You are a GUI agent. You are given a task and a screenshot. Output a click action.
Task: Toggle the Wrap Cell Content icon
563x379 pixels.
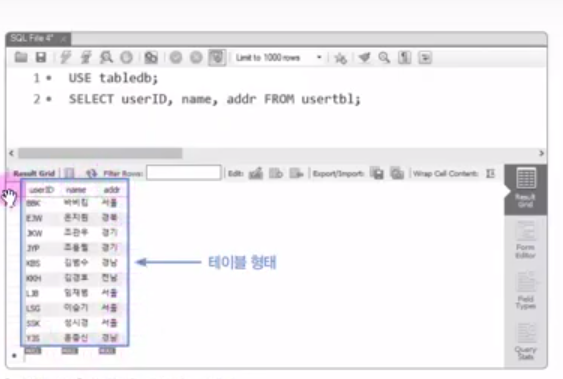click(490, 174)
